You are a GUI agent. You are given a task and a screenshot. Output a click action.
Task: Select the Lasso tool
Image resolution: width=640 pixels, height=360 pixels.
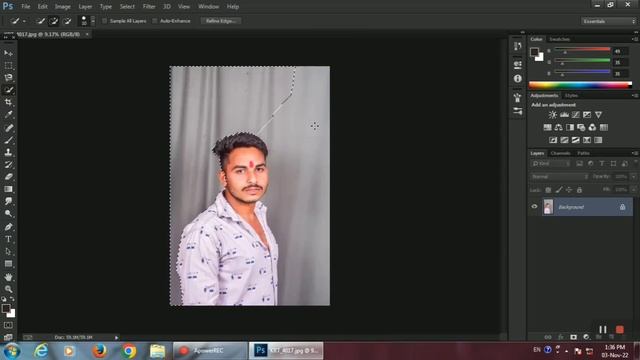click(8, 78)
